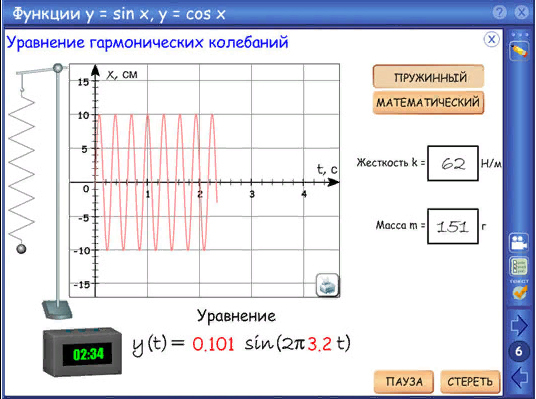536x399 pixels.
Task: Select the ПРУЖИННЫЙ pendulum mode
Action: (x=429, y=77)
